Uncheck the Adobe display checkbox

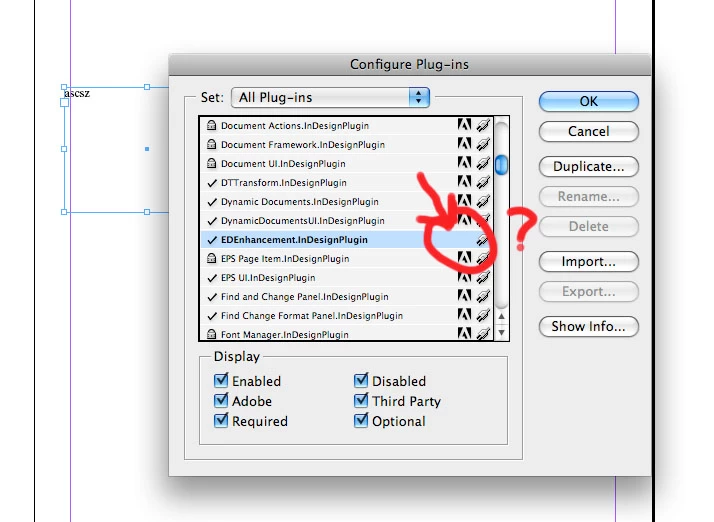point(221,400)
